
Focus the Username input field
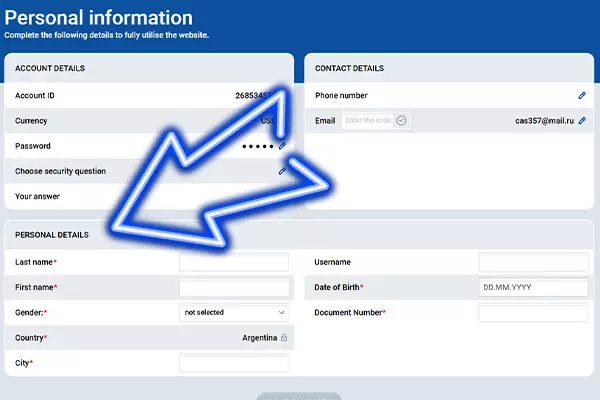click(533, 262)
